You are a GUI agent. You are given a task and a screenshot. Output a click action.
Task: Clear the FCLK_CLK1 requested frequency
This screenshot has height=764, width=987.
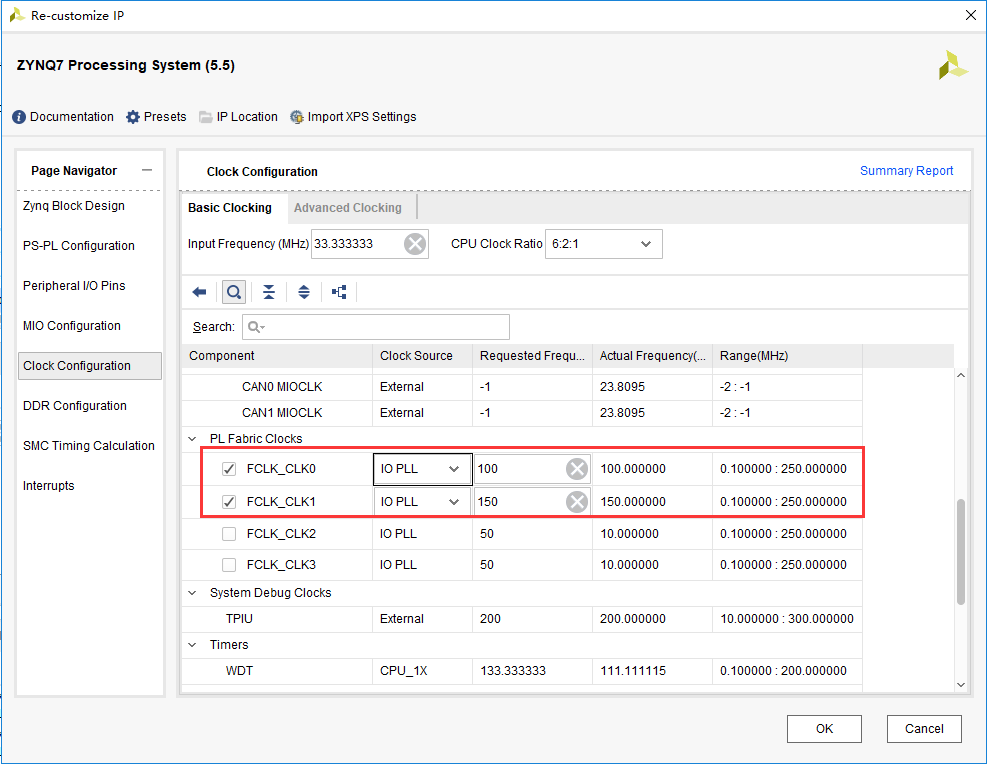click(x=577, y=502)
